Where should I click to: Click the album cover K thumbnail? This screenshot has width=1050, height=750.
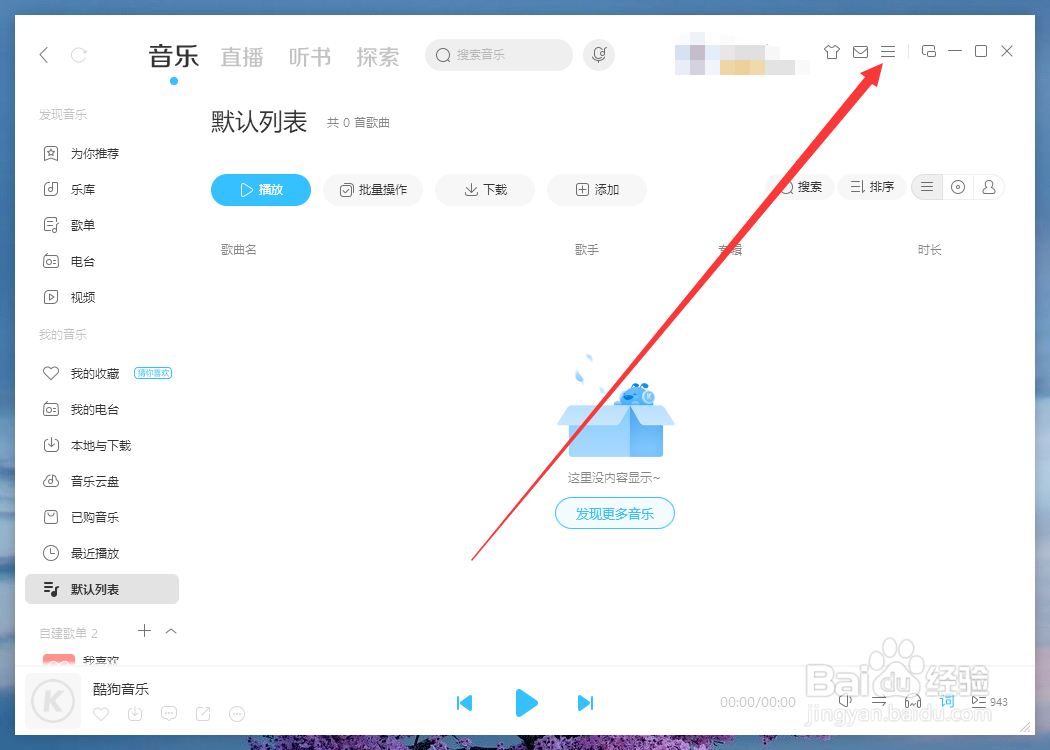pos(53,701)
